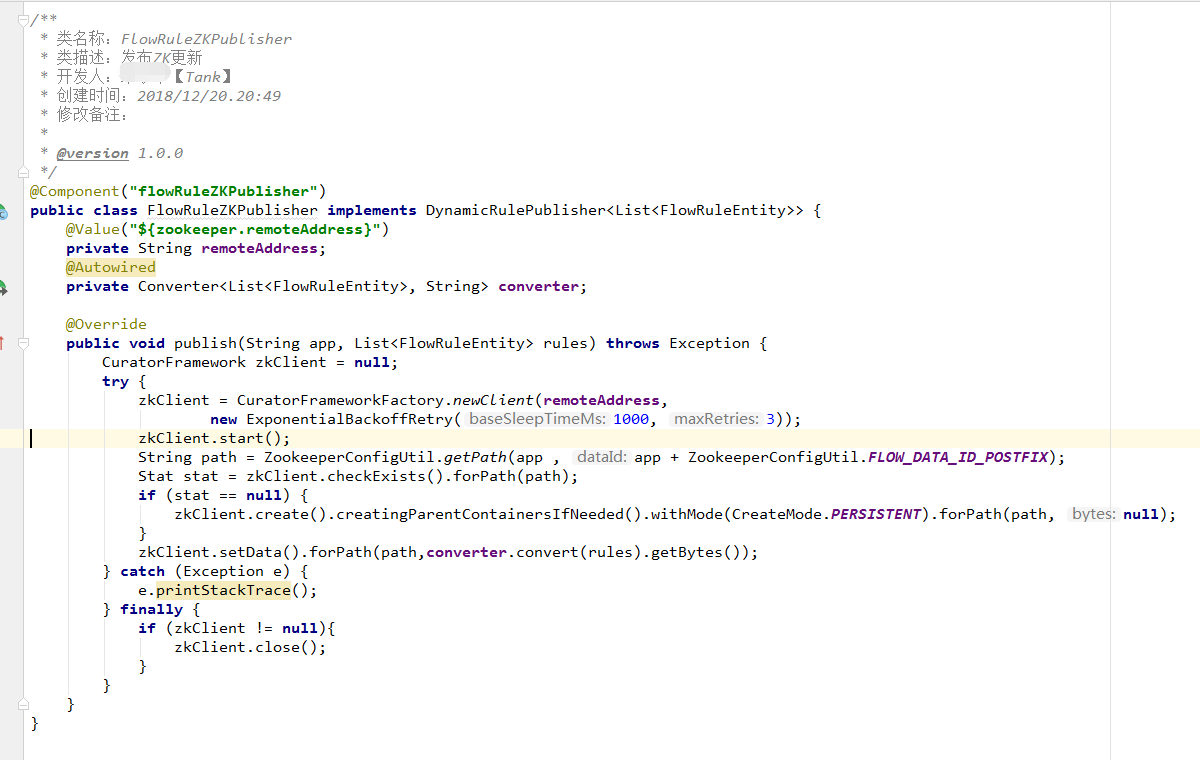Screen dimensions: 1200x760
Task: Click the PERSISTENT constant
Action: point(876,514)
